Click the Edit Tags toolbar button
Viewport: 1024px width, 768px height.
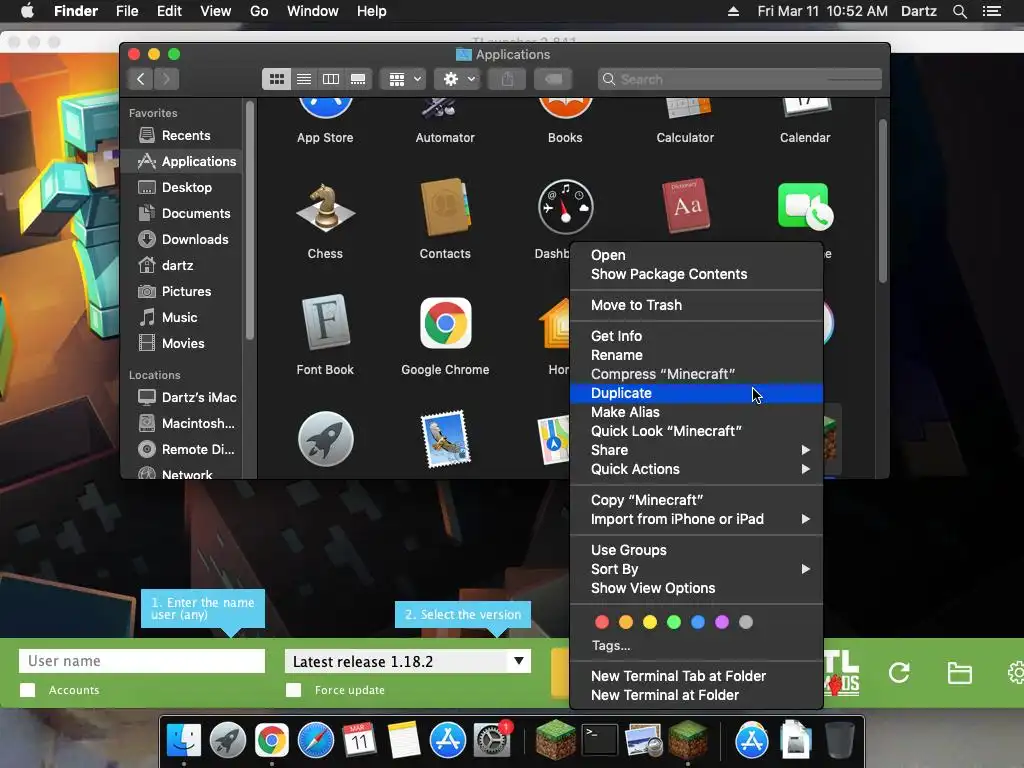[x=553, y=79]
